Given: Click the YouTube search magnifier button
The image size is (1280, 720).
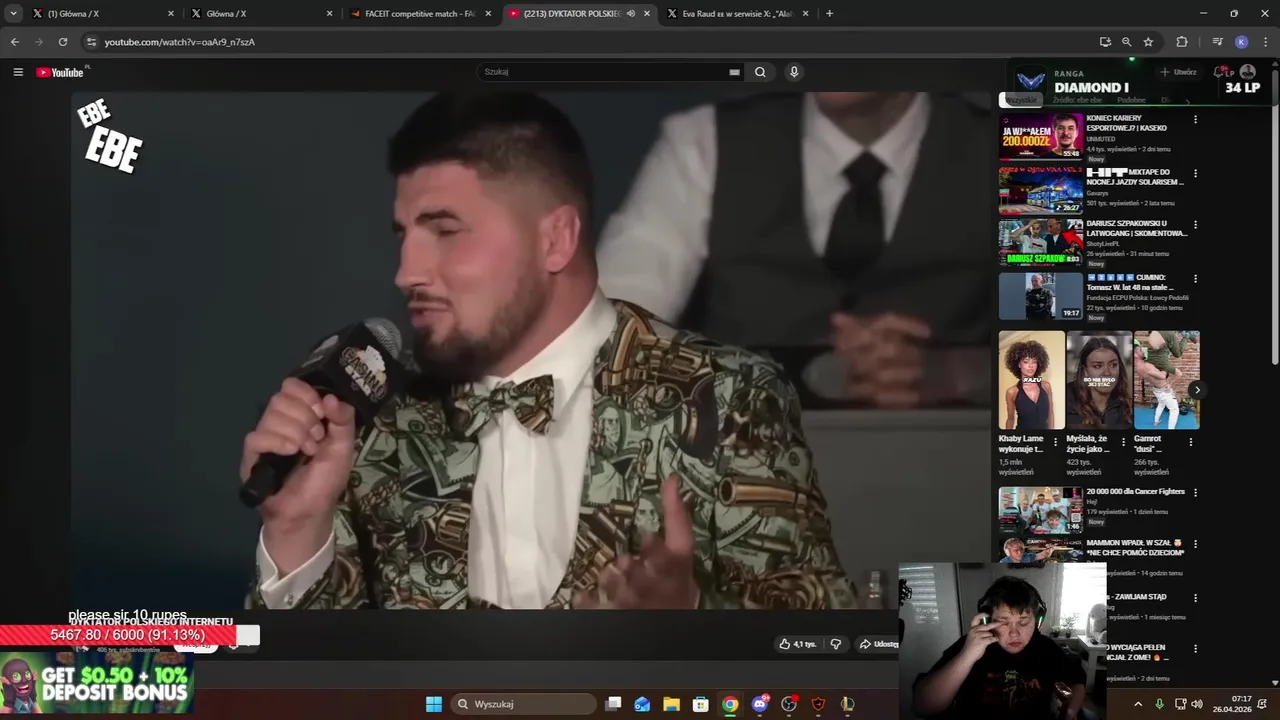Looking at the screenshot, I should click(760, 72).
